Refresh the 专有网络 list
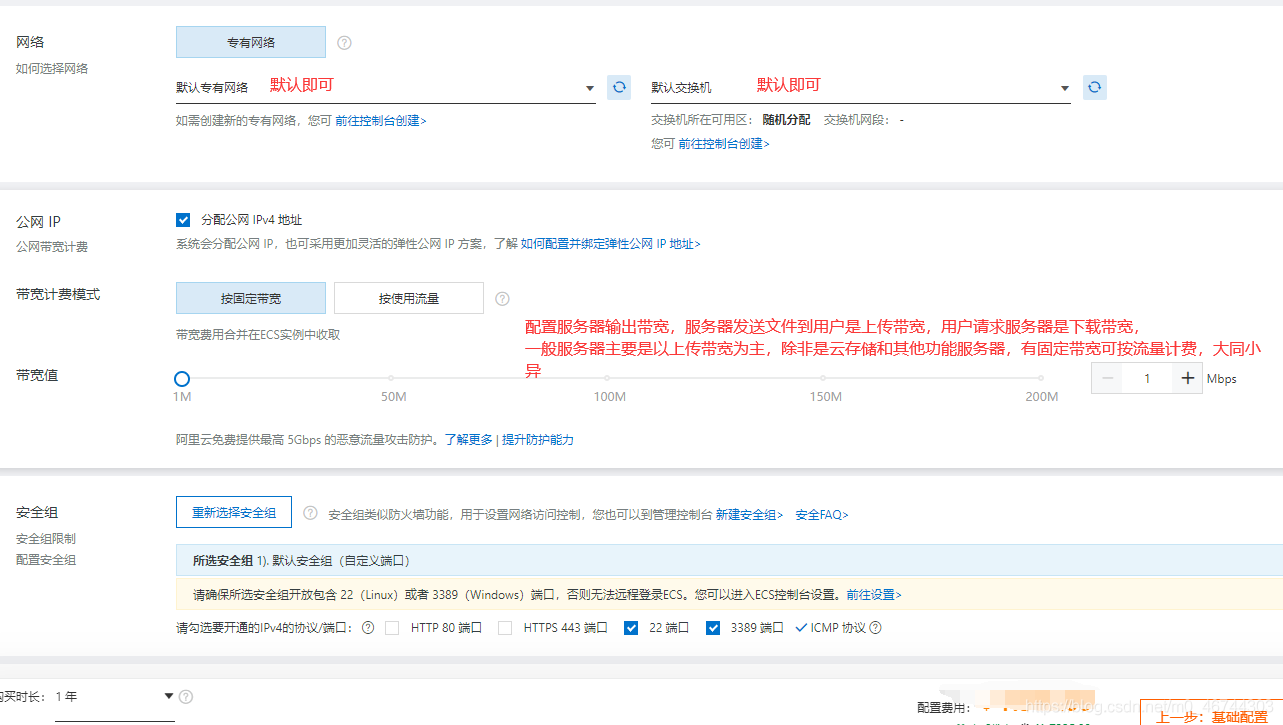 (x=619, y=87)
